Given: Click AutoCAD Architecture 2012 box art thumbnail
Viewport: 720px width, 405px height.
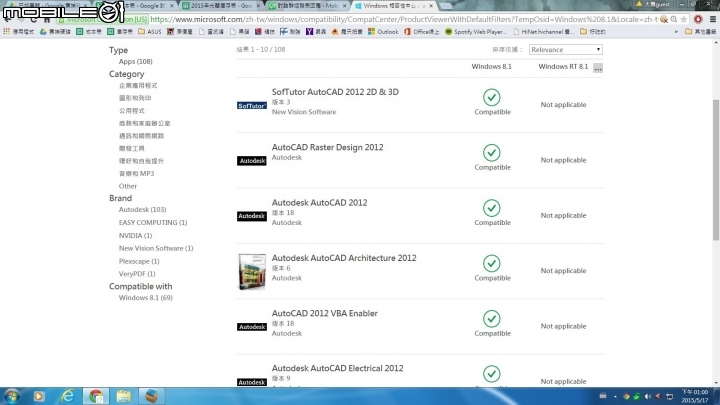Looking at the screenshot, I should click(x=252, y=271).
